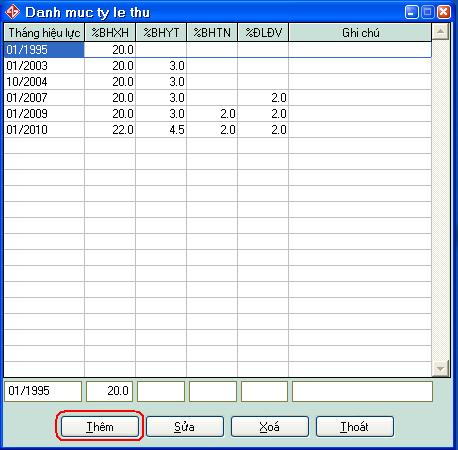This screenshot has height=450, width=458.
Task: Select the 10/2004 row
Action: pos(218,82)
